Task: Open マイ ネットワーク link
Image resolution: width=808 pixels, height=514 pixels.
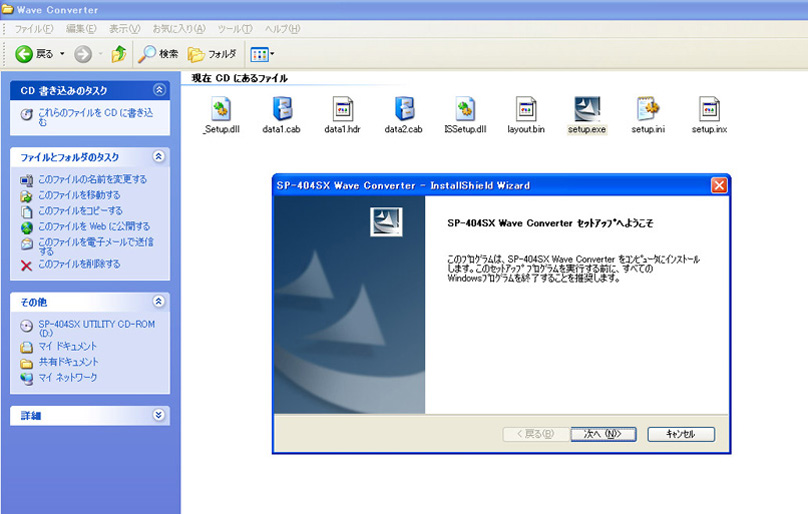Action: pos(68,377)
